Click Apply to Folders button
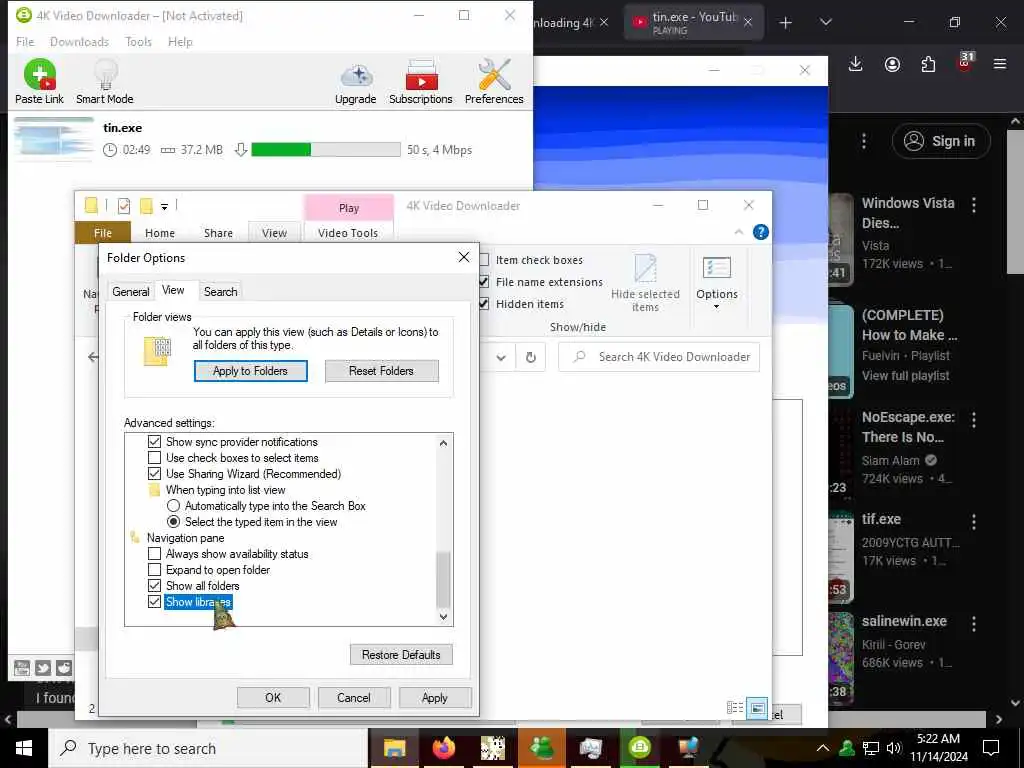 [x=251, y=371]
